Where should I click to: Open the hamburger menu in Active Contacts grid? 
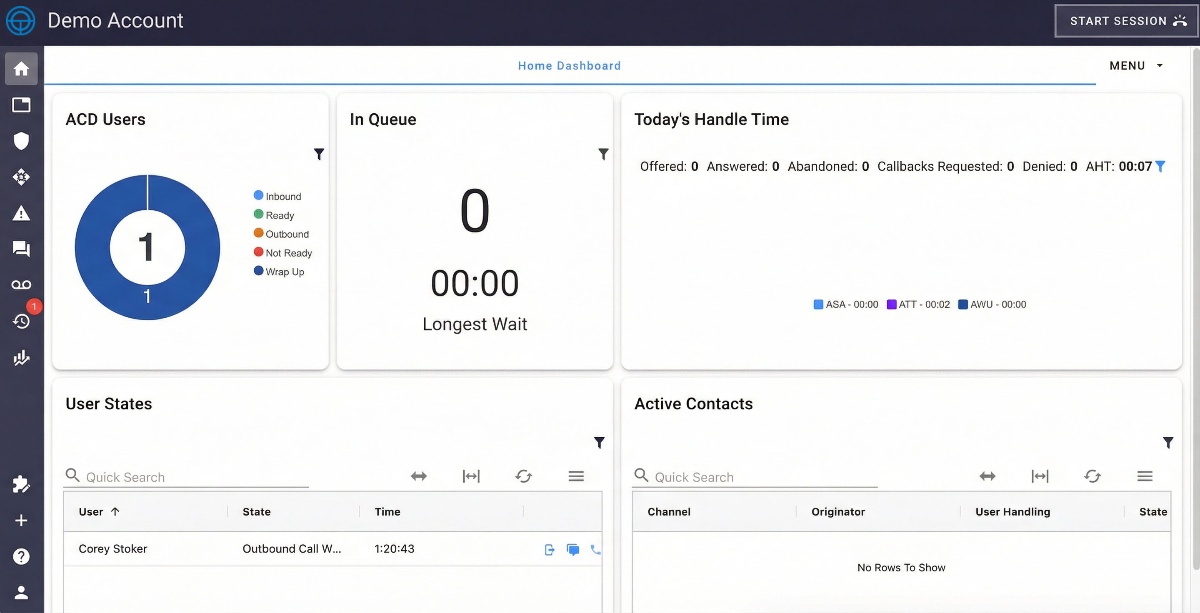tap(1145, 476)
